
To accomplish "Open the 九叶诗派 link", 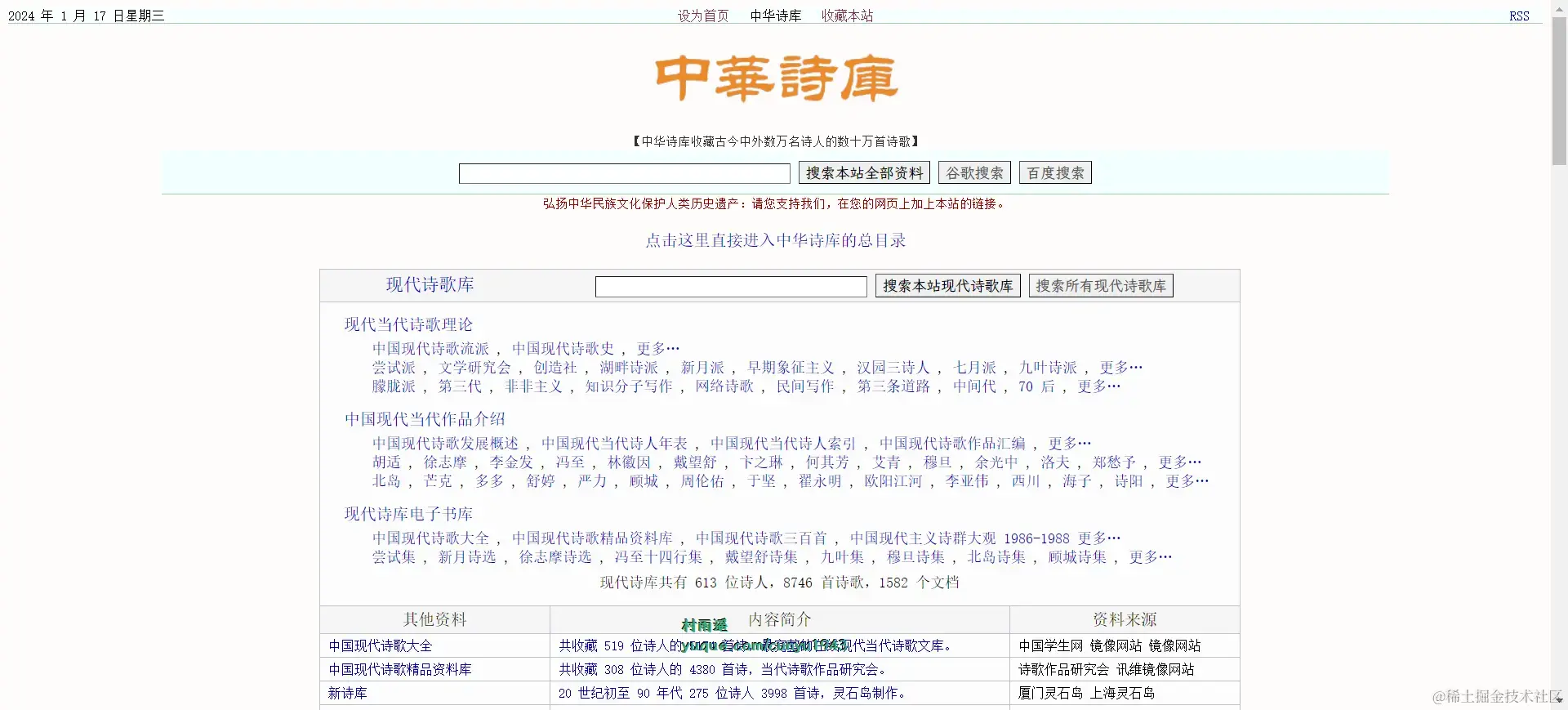I will (1048, 368).
